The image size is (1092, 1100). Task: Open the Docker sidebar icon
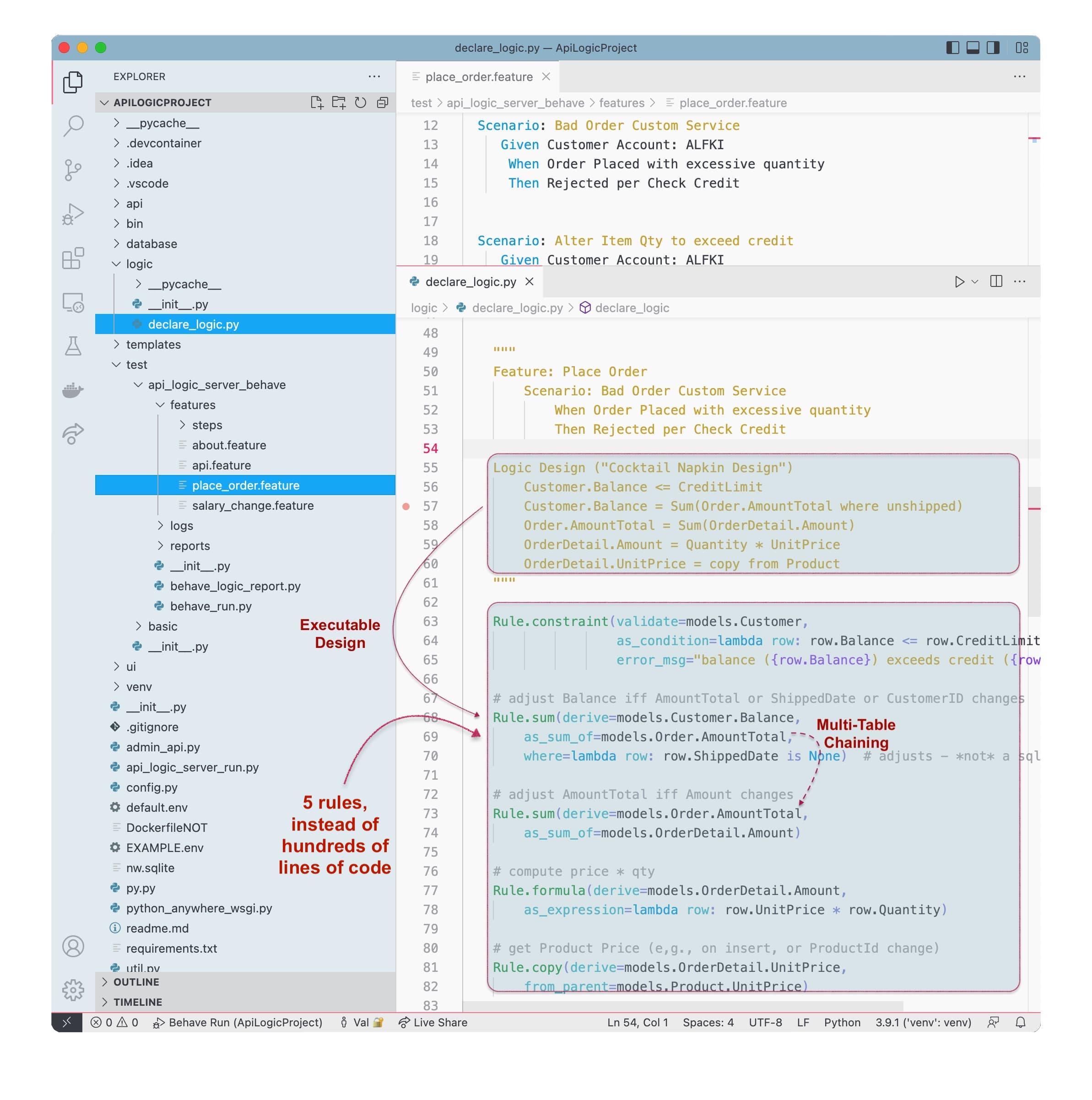click(72, 390)
